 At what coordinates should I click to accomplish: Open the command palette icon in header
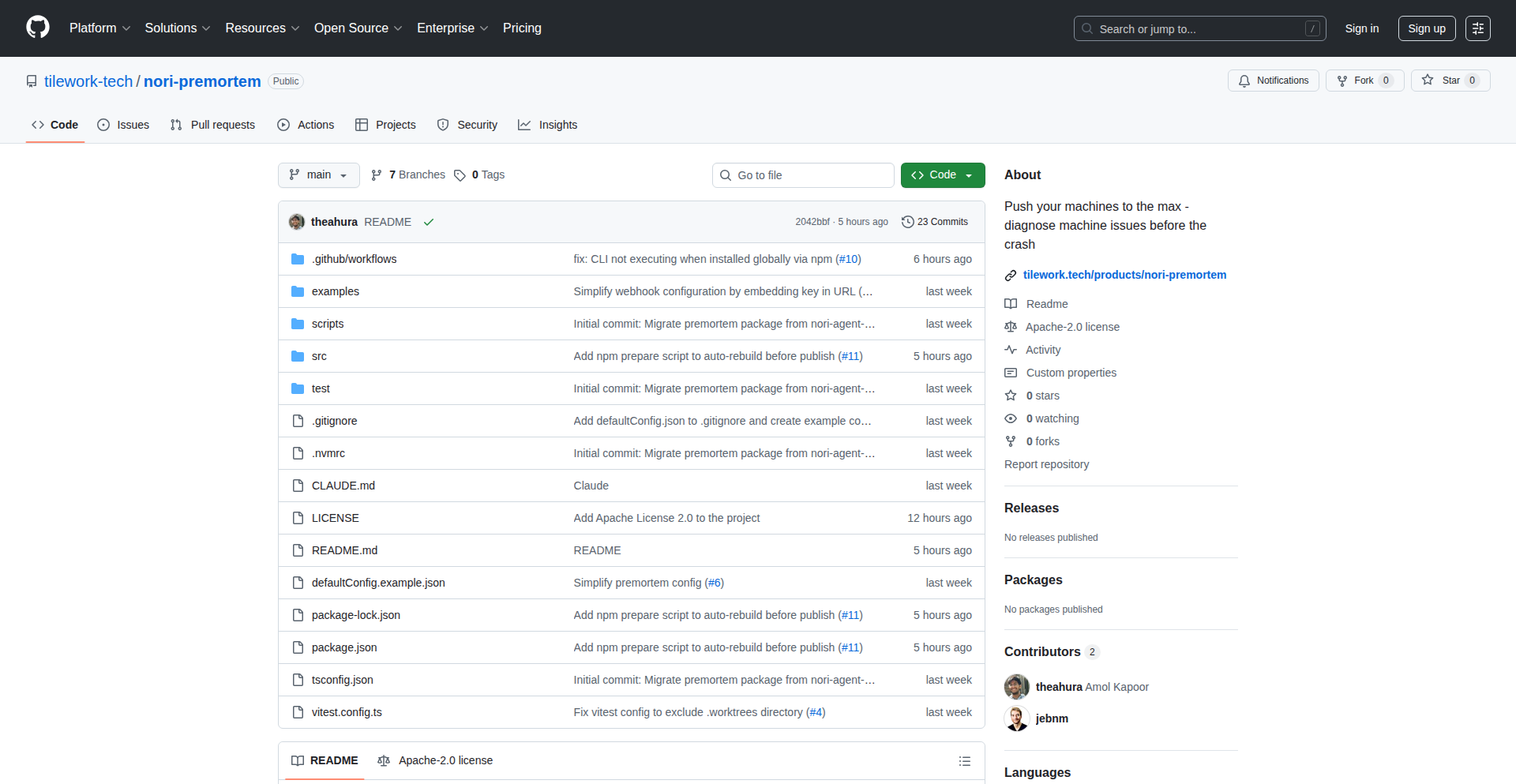point(1478,28)
